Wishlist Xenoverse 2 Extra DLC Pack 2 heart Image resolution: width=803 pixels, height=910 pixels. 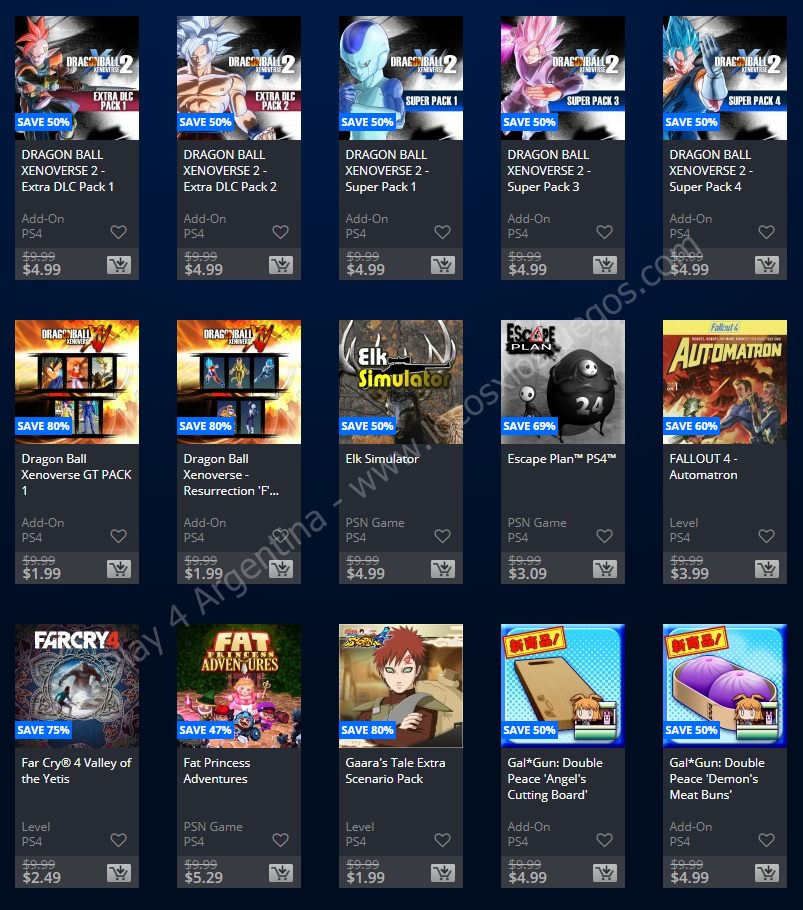pos(281,232)
